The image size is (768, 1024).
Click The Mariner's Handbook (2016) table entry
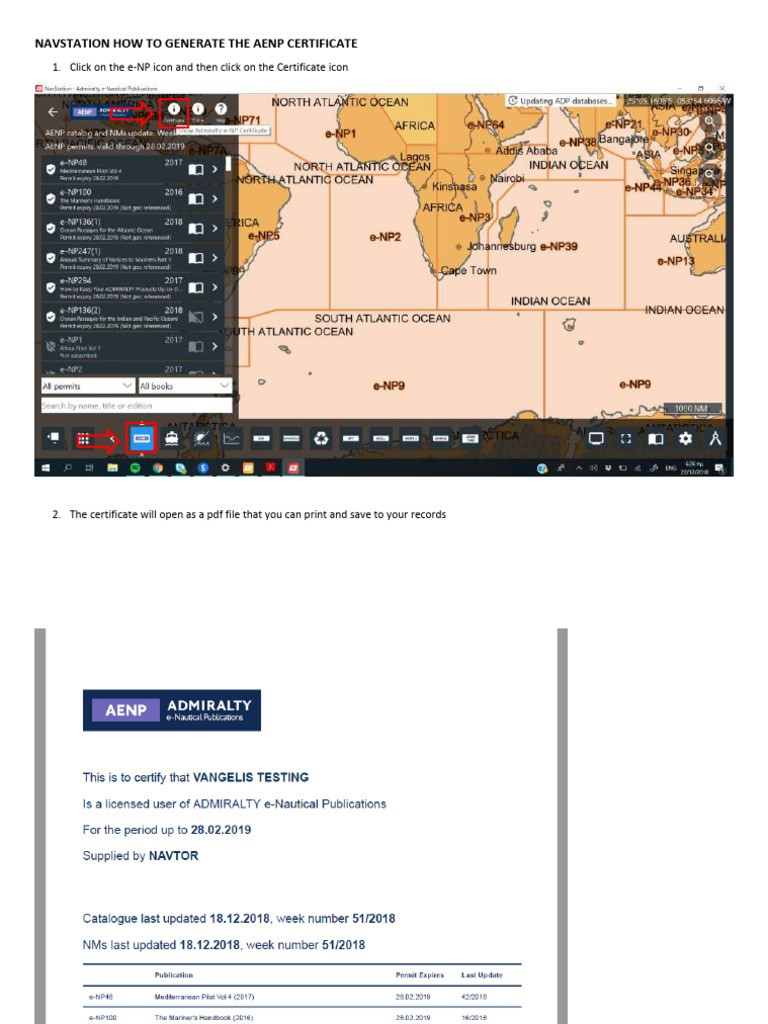tap(204, 1017)
